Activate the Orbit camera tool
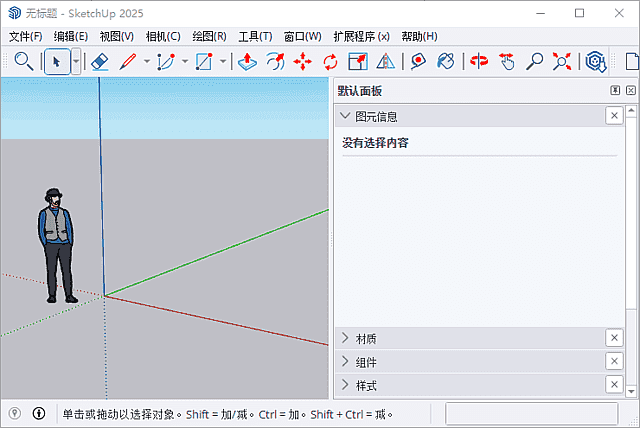Image resolution: width=640 pixels, height=428 pixels. (x=480, y=61)
